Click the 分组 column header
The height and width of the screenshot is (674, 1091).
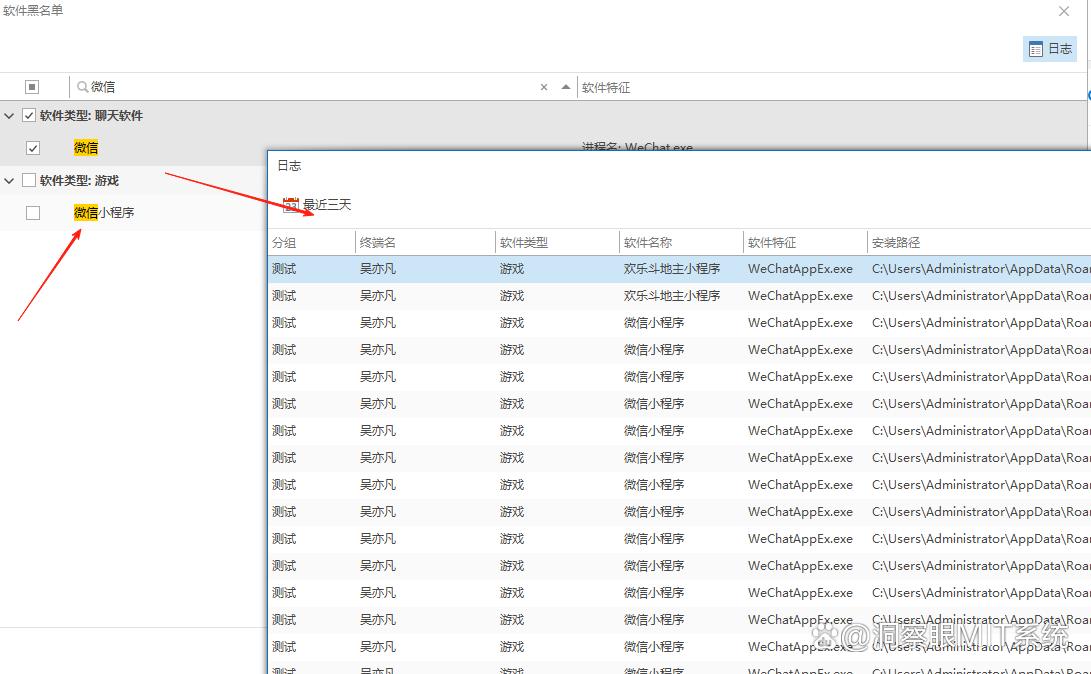click(285, 242)
